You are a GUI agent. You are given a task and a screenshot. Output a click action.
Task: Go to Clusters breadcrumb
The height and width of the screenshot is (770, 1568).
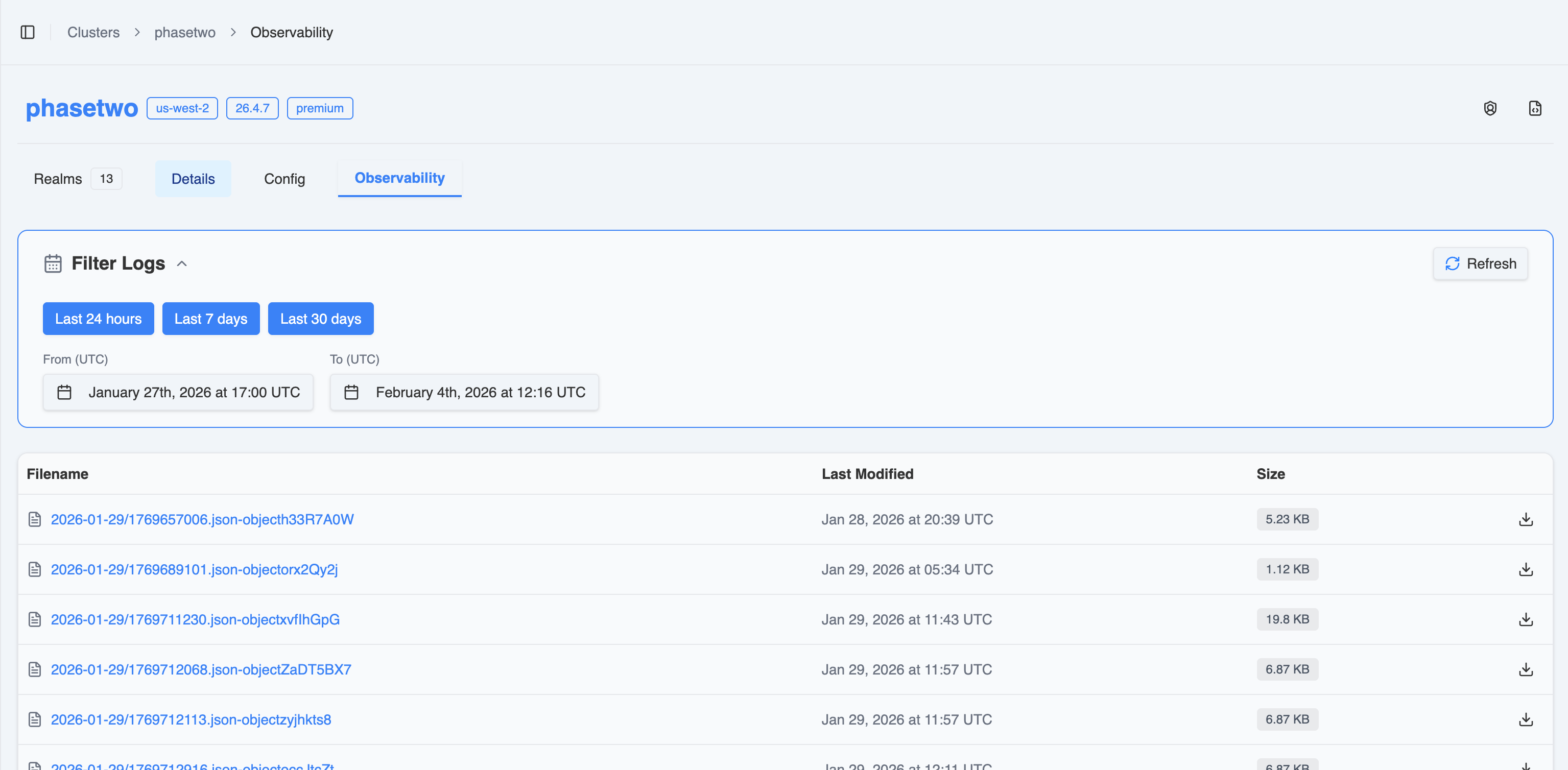pyautogui.click(x=93, y=32)
